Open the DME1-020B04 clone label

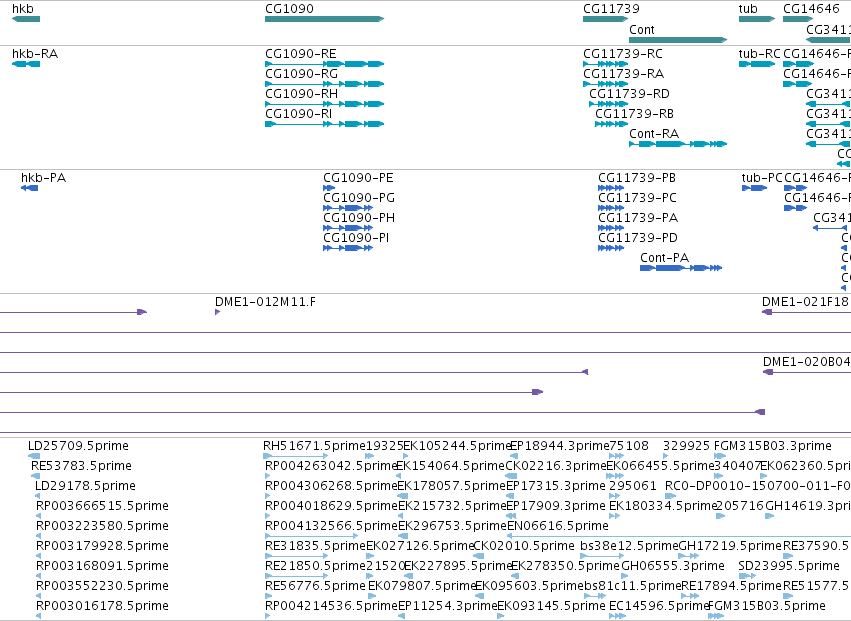tap(806, 362)
